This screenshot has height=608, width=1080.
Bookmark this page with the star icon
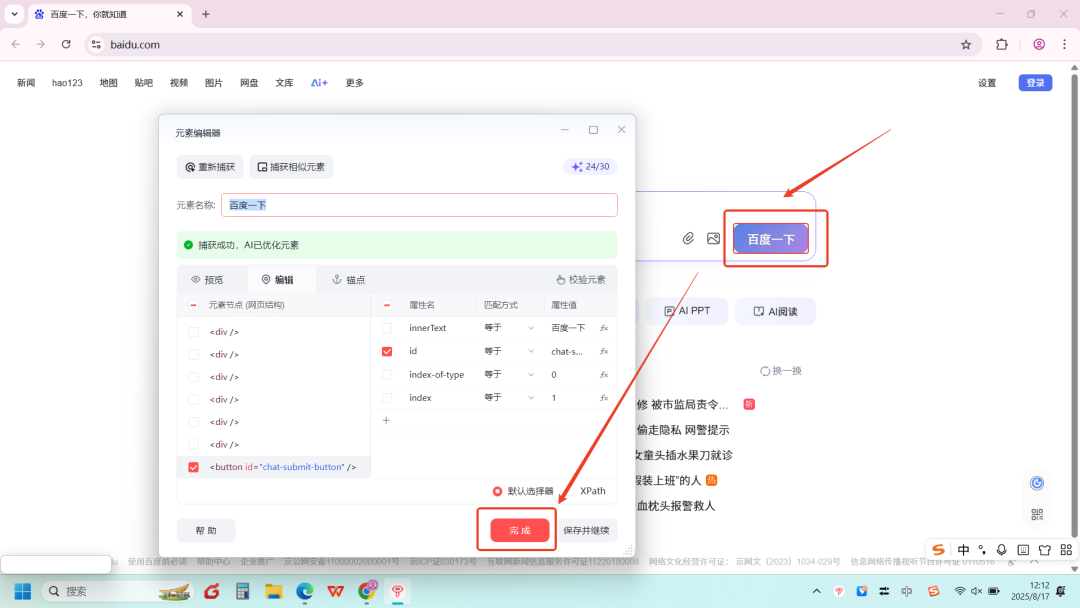pyautogui.click(x=966, y=45)
